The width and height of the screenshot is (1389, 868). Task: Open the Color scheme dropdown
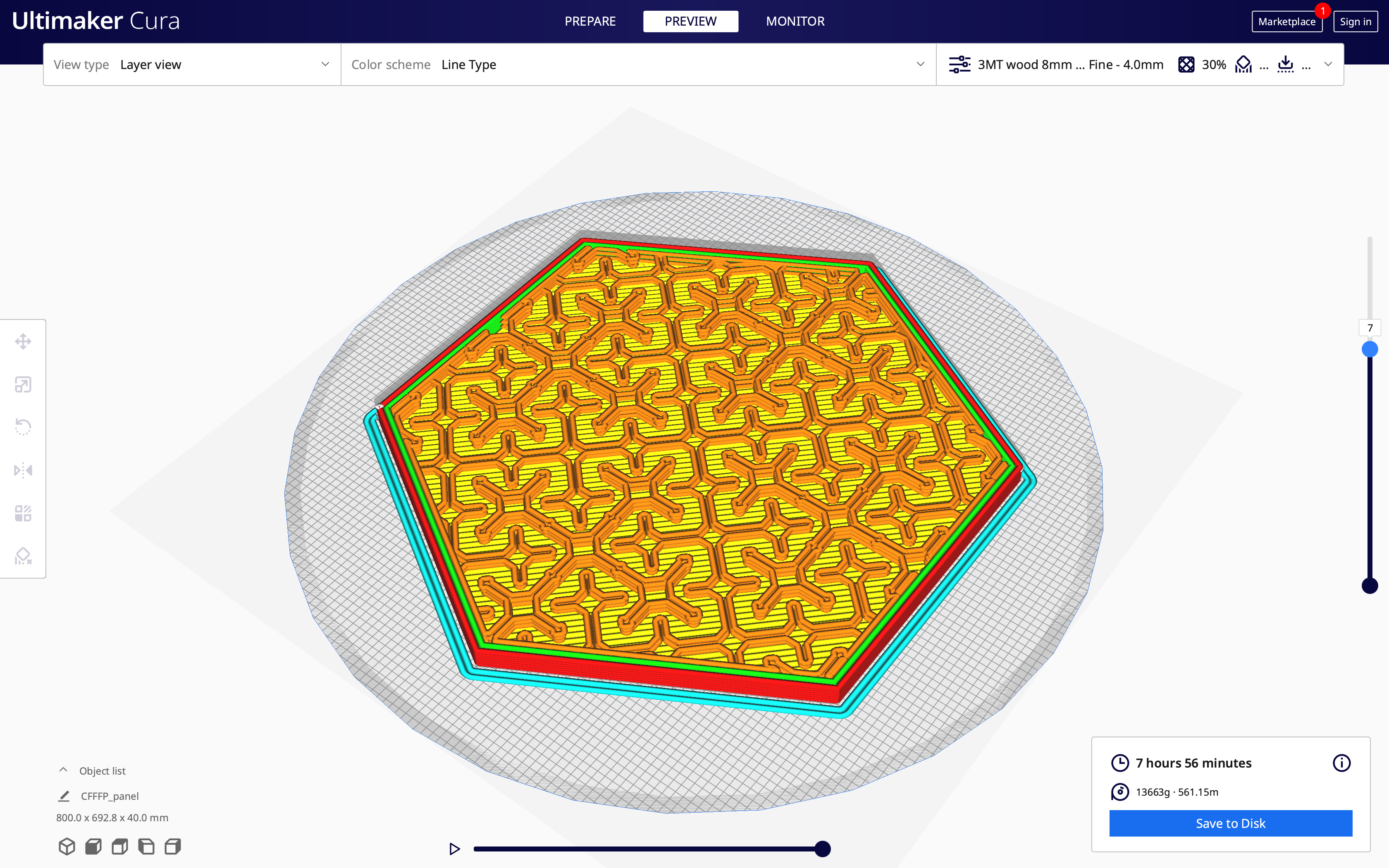tap(638, 64)
